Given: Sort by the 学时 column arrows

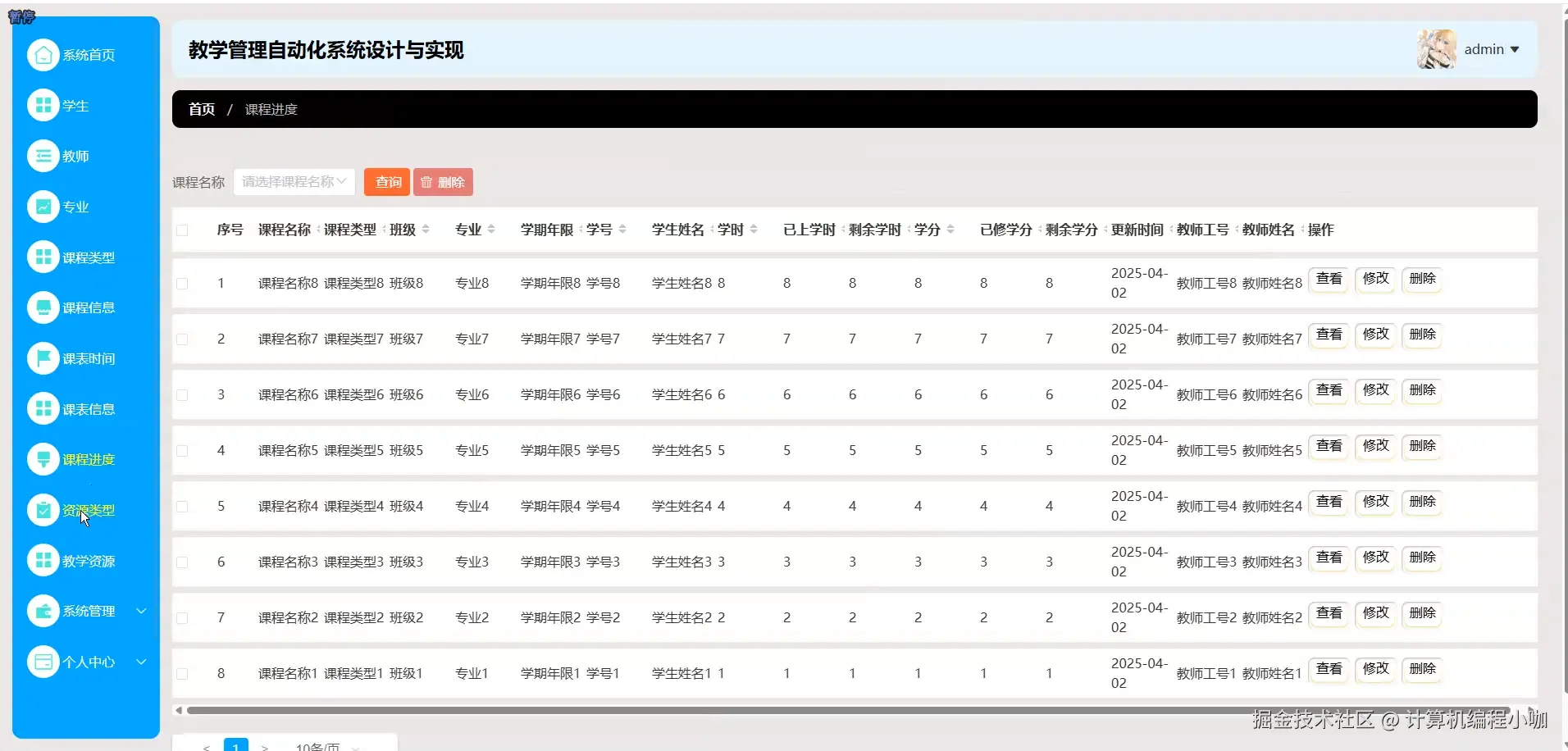Looking at the screenshot, I should click(754, 230).
